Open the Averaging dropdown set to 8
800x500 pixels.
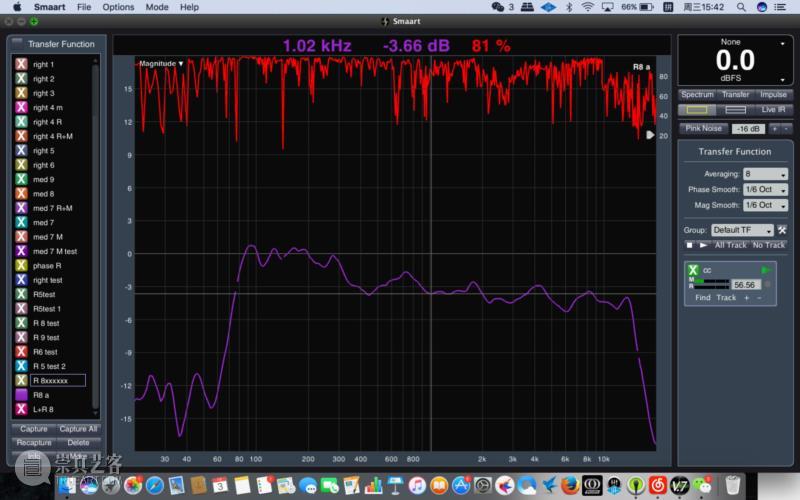pyautogui.click(x=765, y=174)
